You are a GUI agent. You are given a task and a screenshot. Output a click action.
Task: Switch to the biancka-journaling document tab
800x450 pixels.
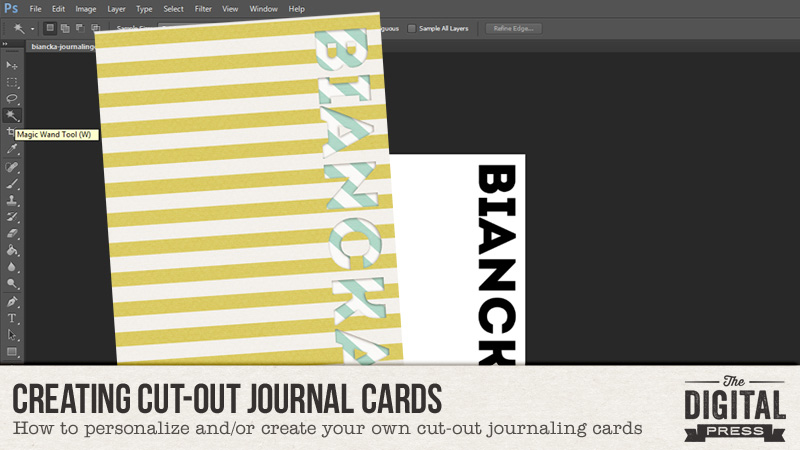(61, 46)
